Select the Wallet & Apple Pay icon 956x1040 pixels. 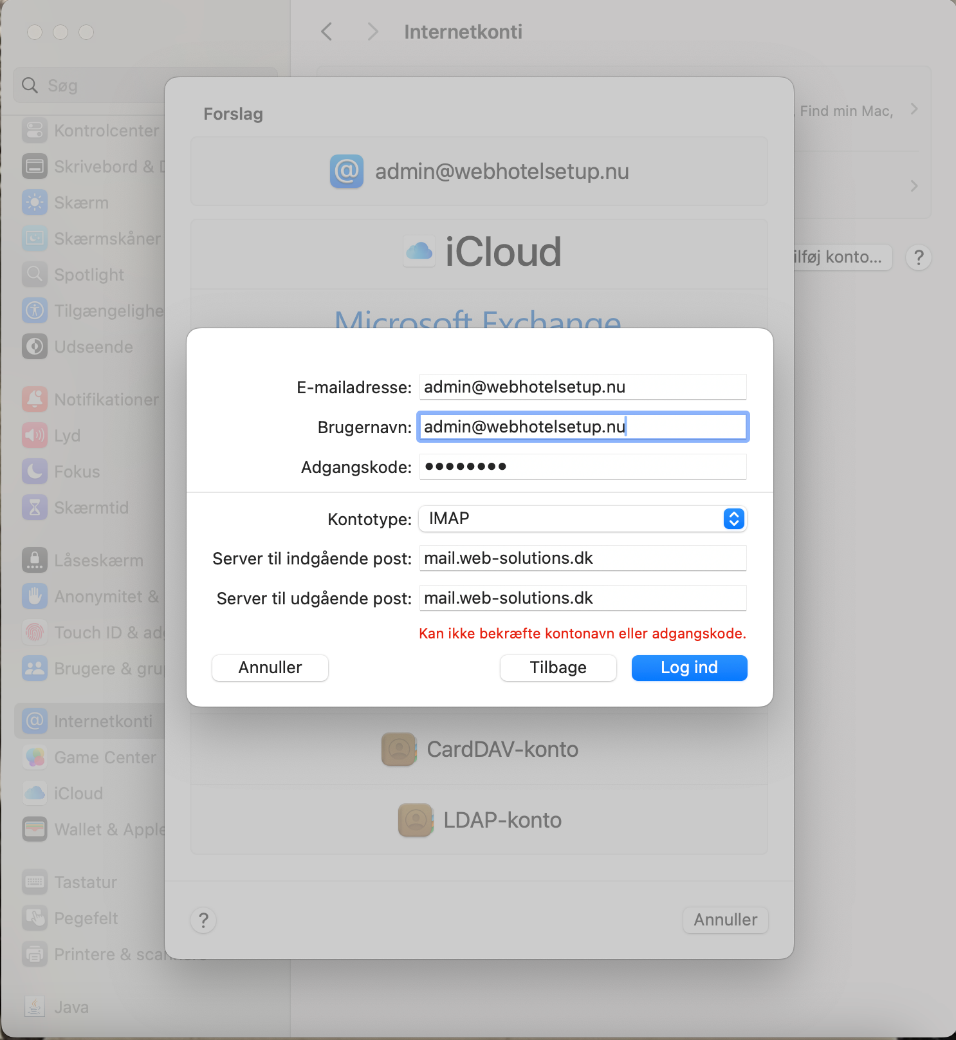coord(34,829)
